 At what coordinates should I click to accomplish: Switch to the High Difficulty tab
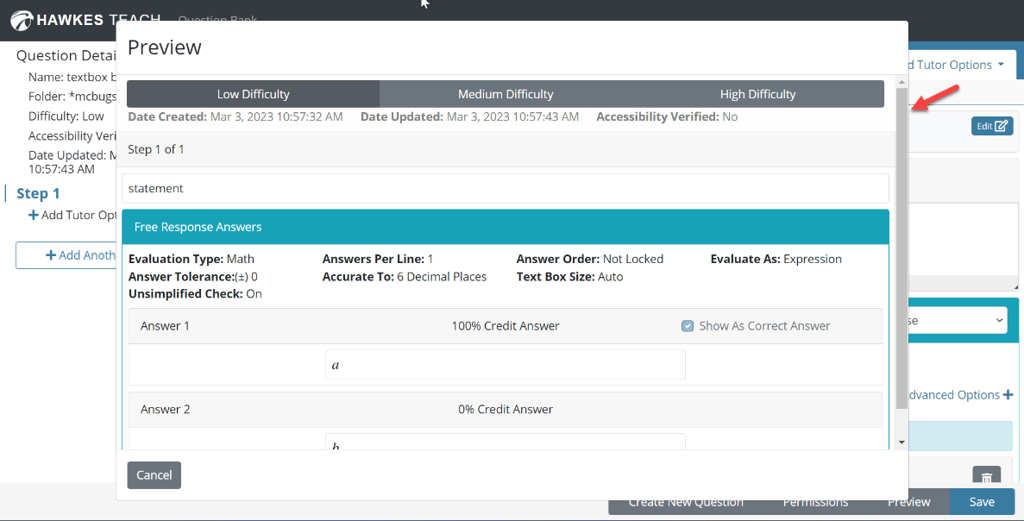click(757, 94)
